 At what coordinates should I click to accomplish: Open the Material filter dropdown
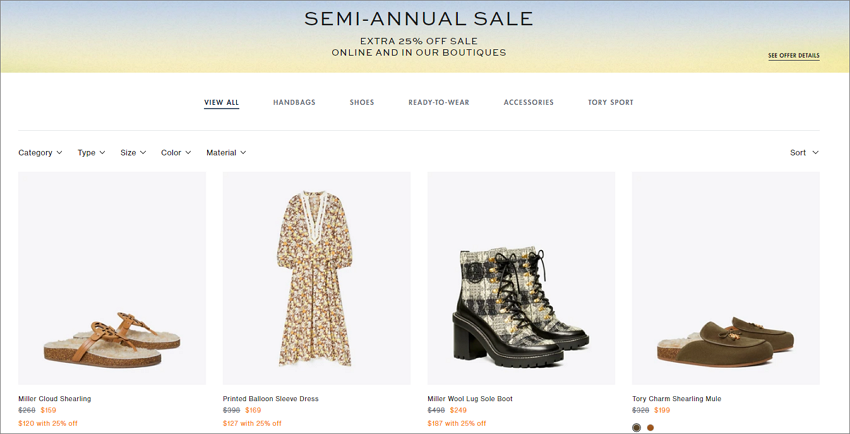(226, 153)
